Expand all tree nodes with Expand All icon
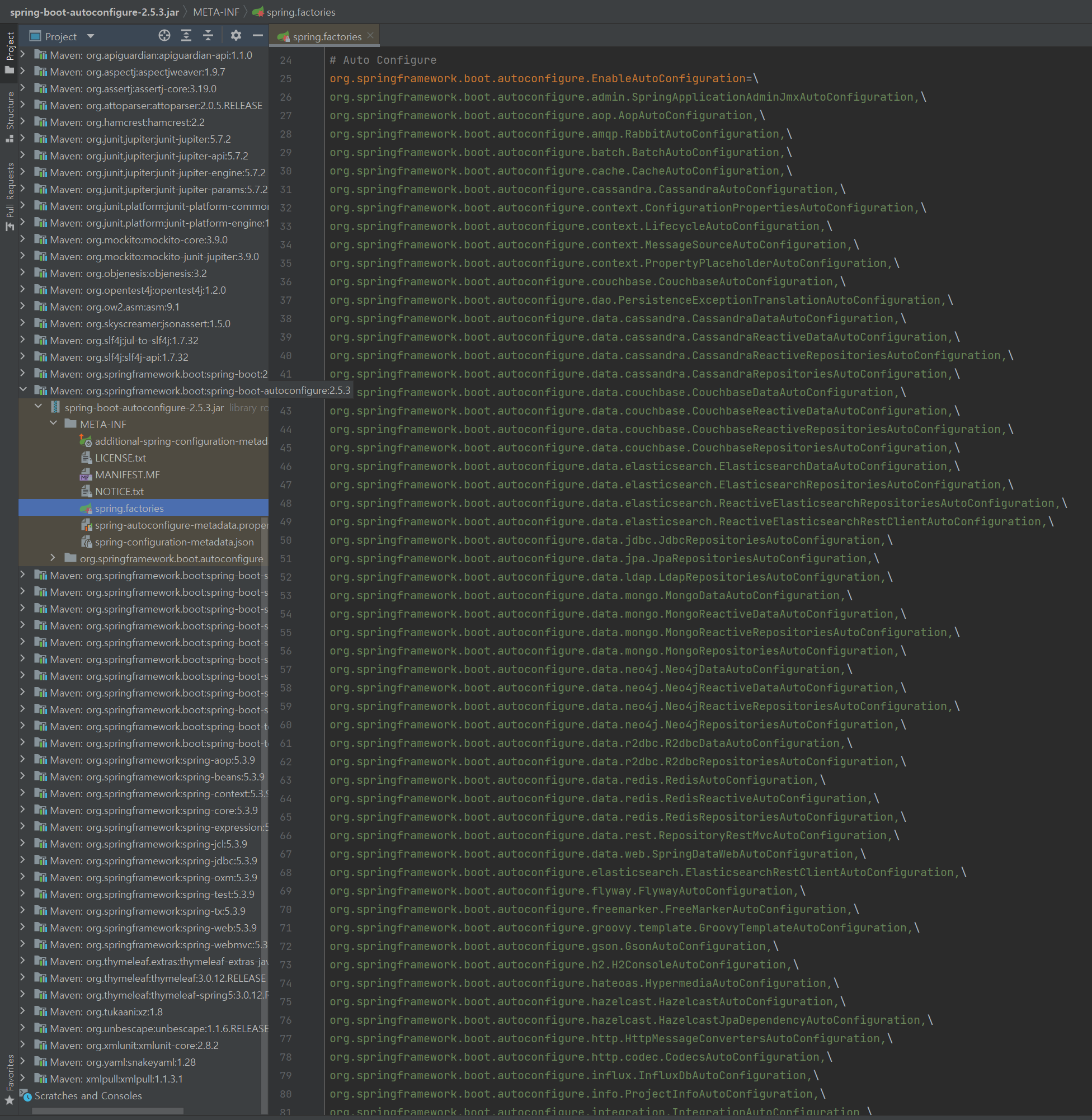This screenshot has height=1120, width=1092. pos(186,36)
